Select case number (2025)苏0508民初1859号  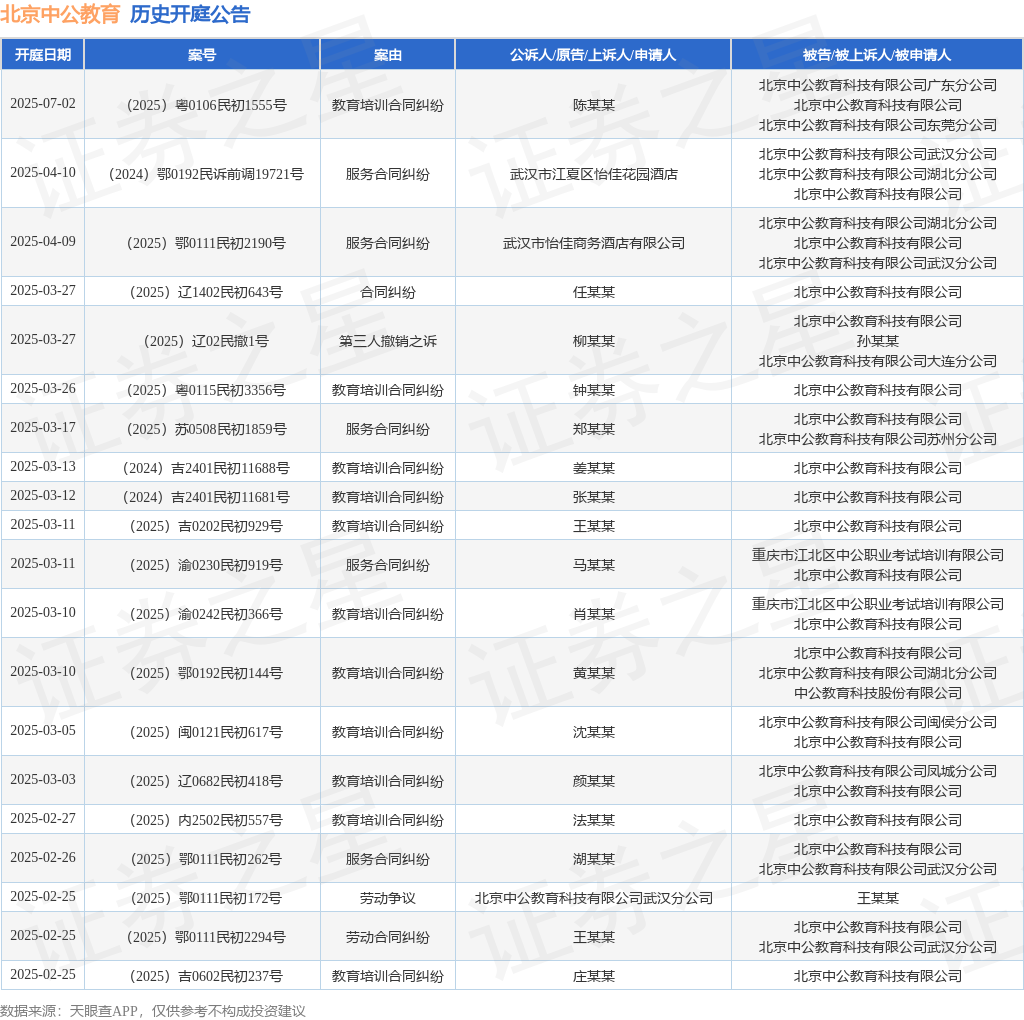coord(206,430)
